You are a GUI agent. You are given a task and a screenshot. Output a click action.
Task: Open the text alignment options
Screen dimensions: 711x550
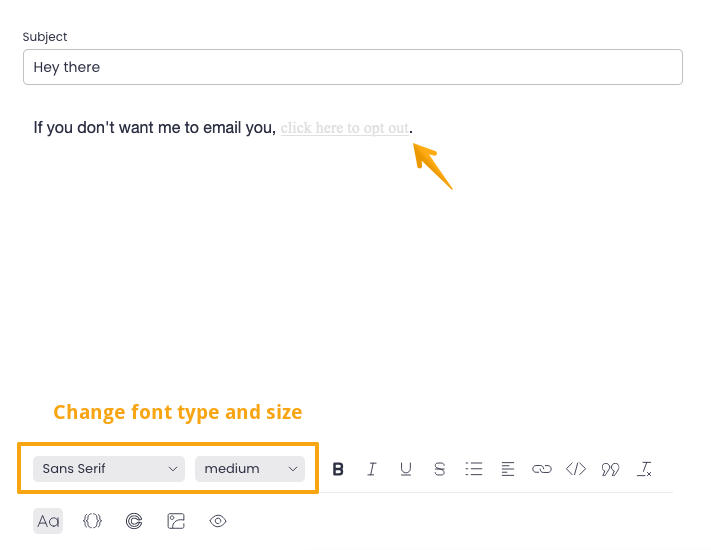pyautogui.click(x=508, y=468)
